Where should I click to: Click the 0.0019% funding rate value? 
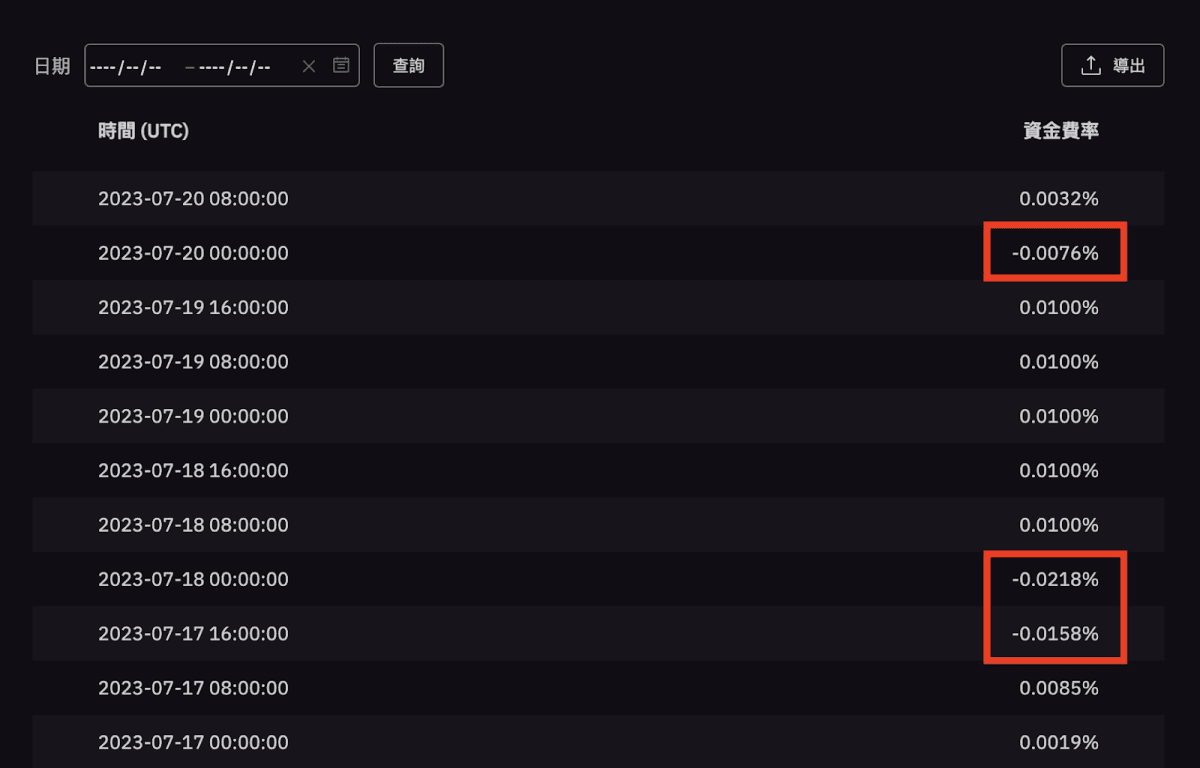click(x=1059, y=742)
